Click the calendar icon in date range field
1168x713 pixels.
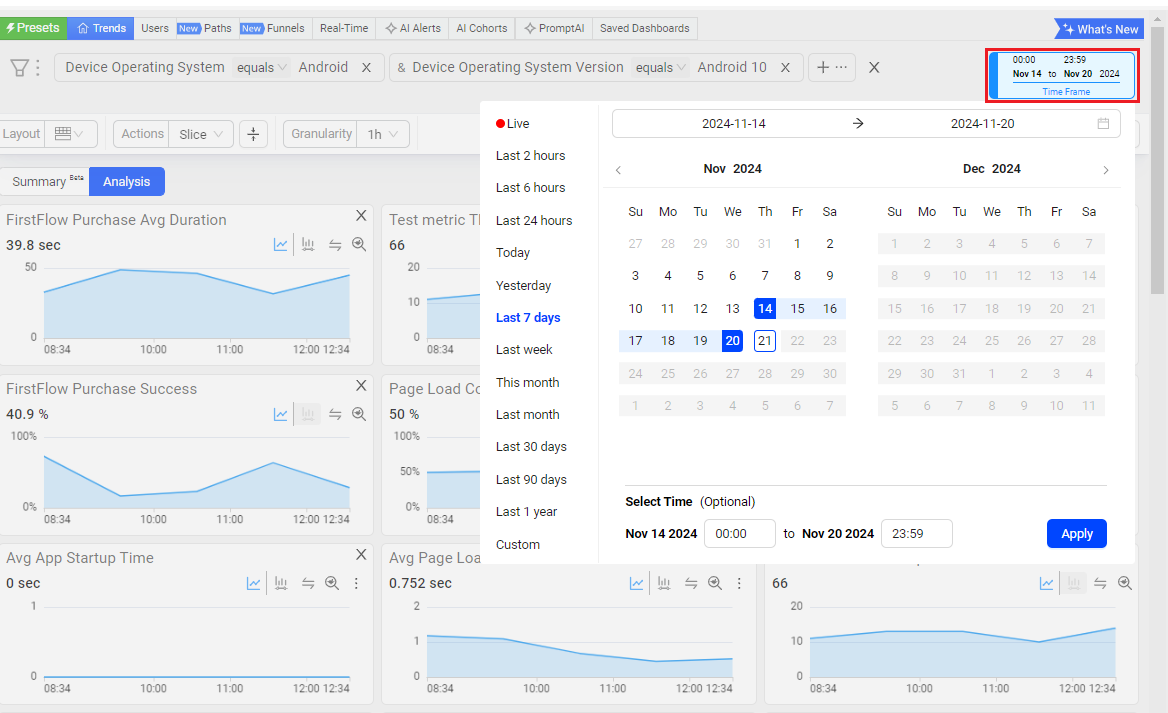tap(1103, 124)
